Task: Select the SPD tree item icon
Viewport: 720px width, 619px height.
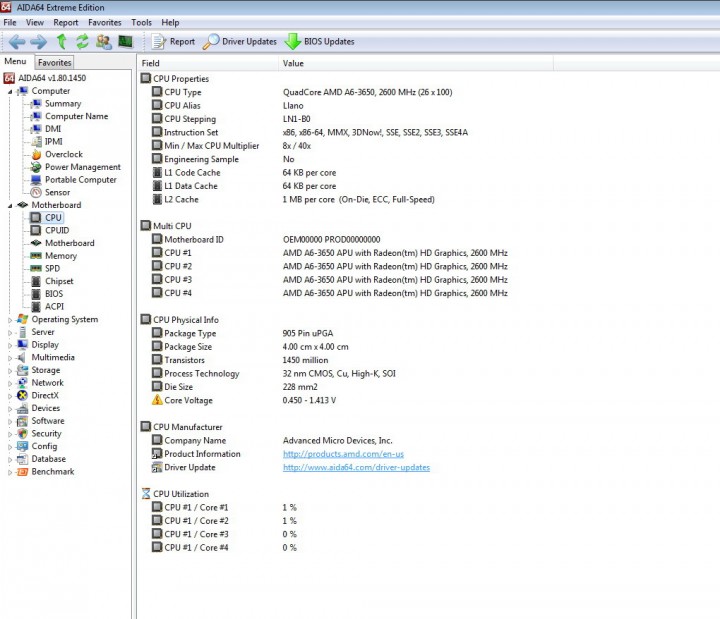Action: coord(36,269)
